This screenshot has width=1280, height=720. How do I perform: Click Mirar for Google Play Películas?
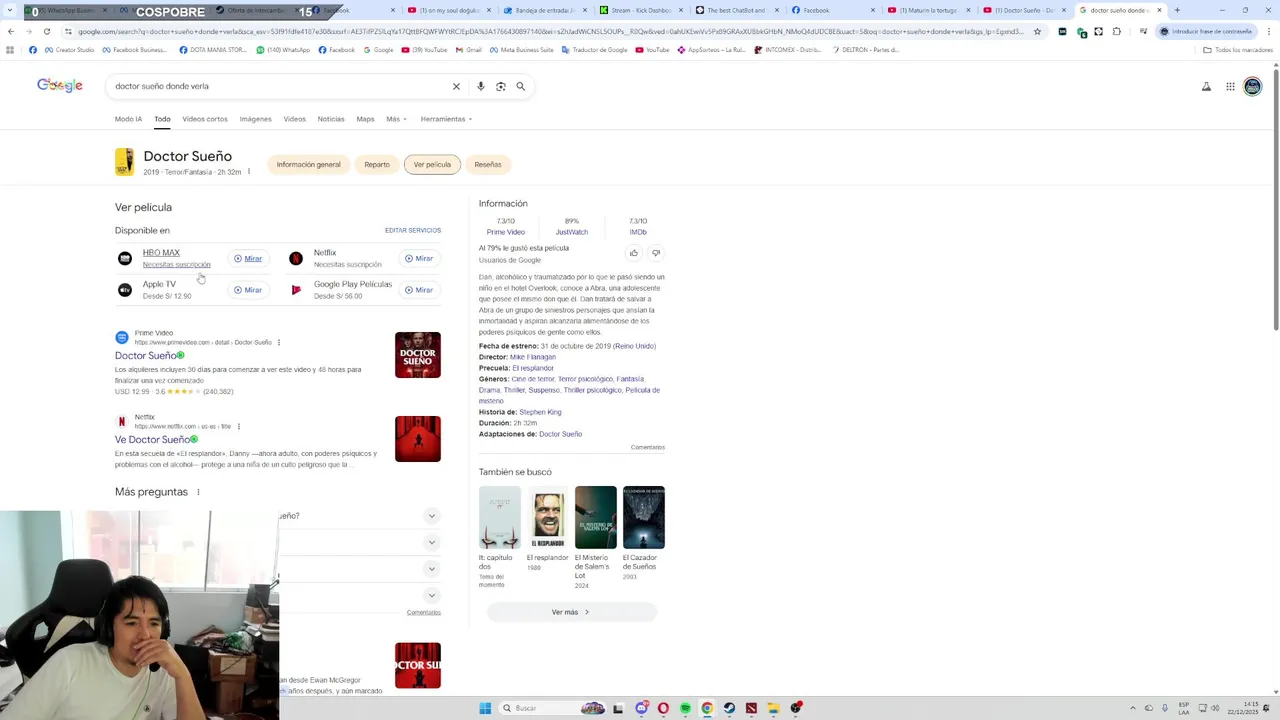pos(418,290)
